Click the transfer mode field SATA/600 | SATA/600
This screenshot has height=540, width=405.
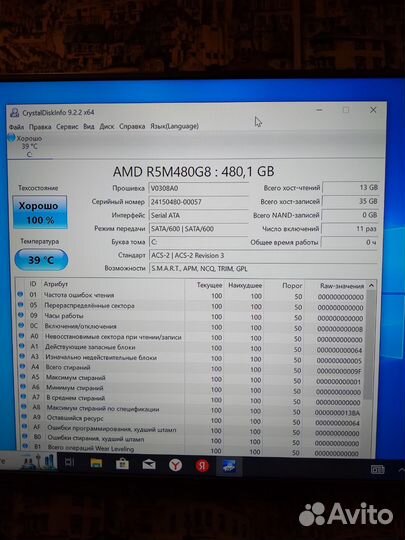tap(198, 229)
